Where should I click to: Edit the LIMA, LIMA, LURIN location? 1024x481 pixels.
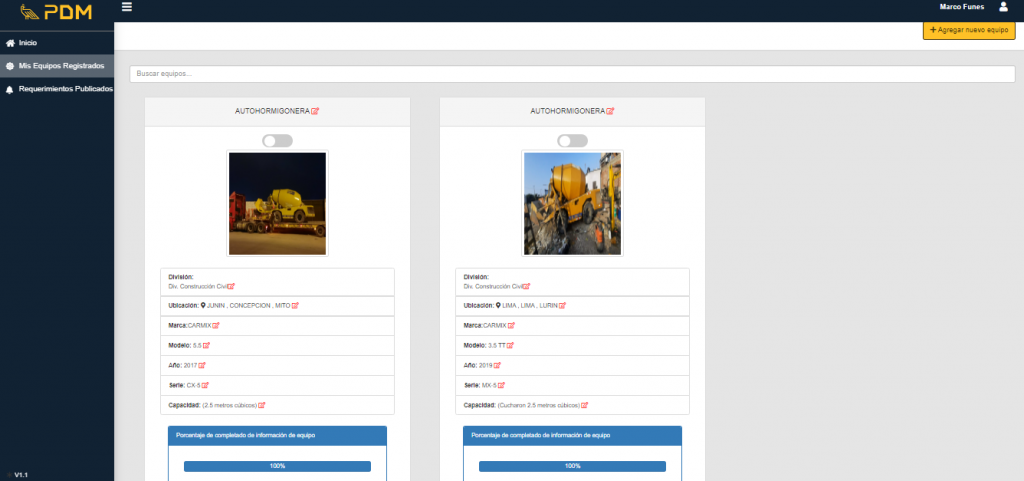(564, 305)
